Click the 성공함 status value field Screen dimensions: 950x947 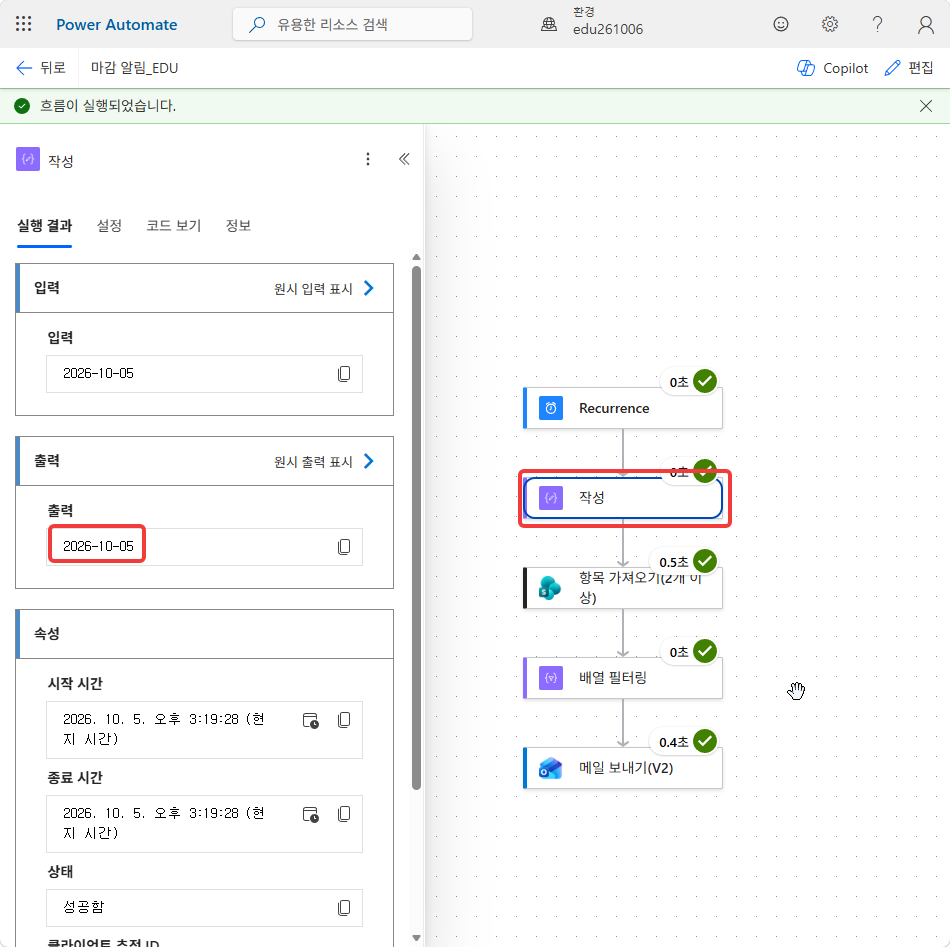[x=204, y=908]
